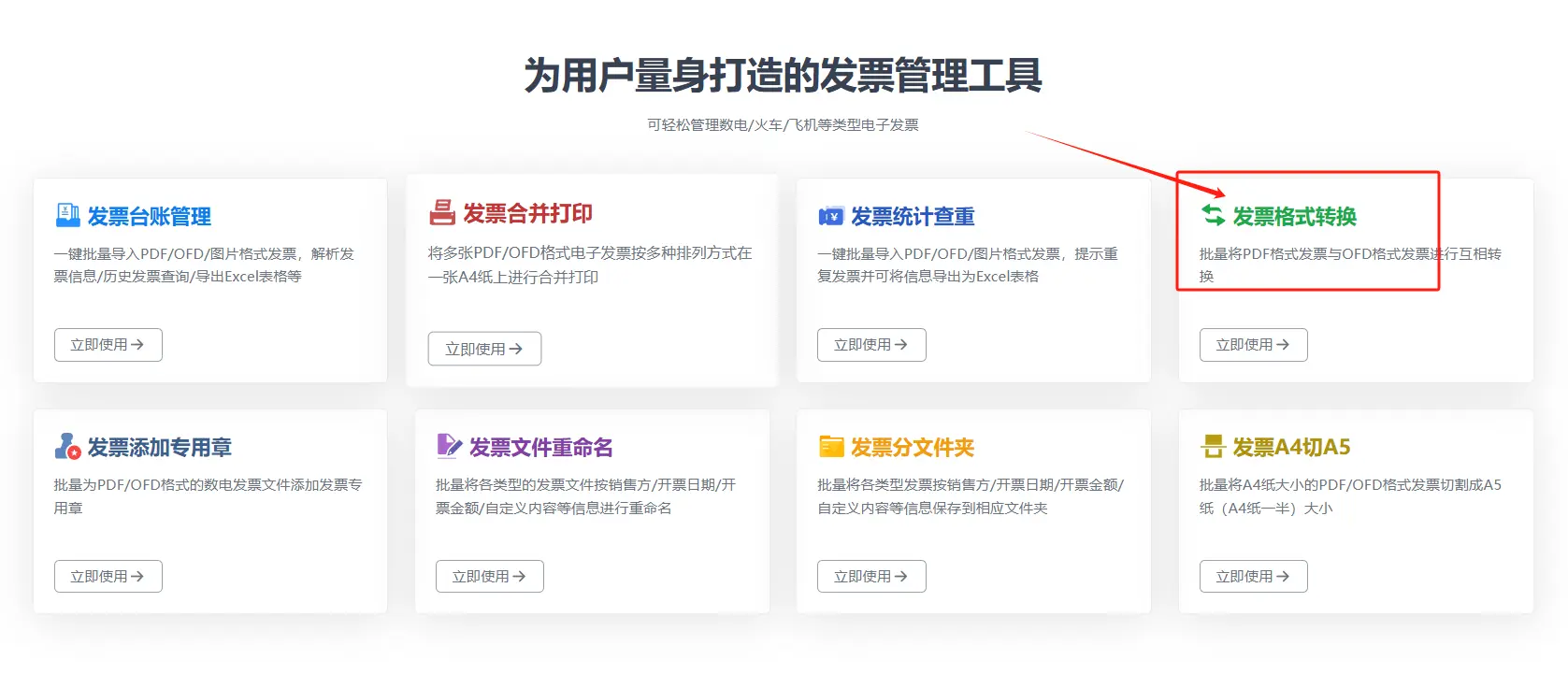Open the 发票合并打印 title link
Screen dimensions: 1568x674
pyautogui.click(x=527, y=213)
